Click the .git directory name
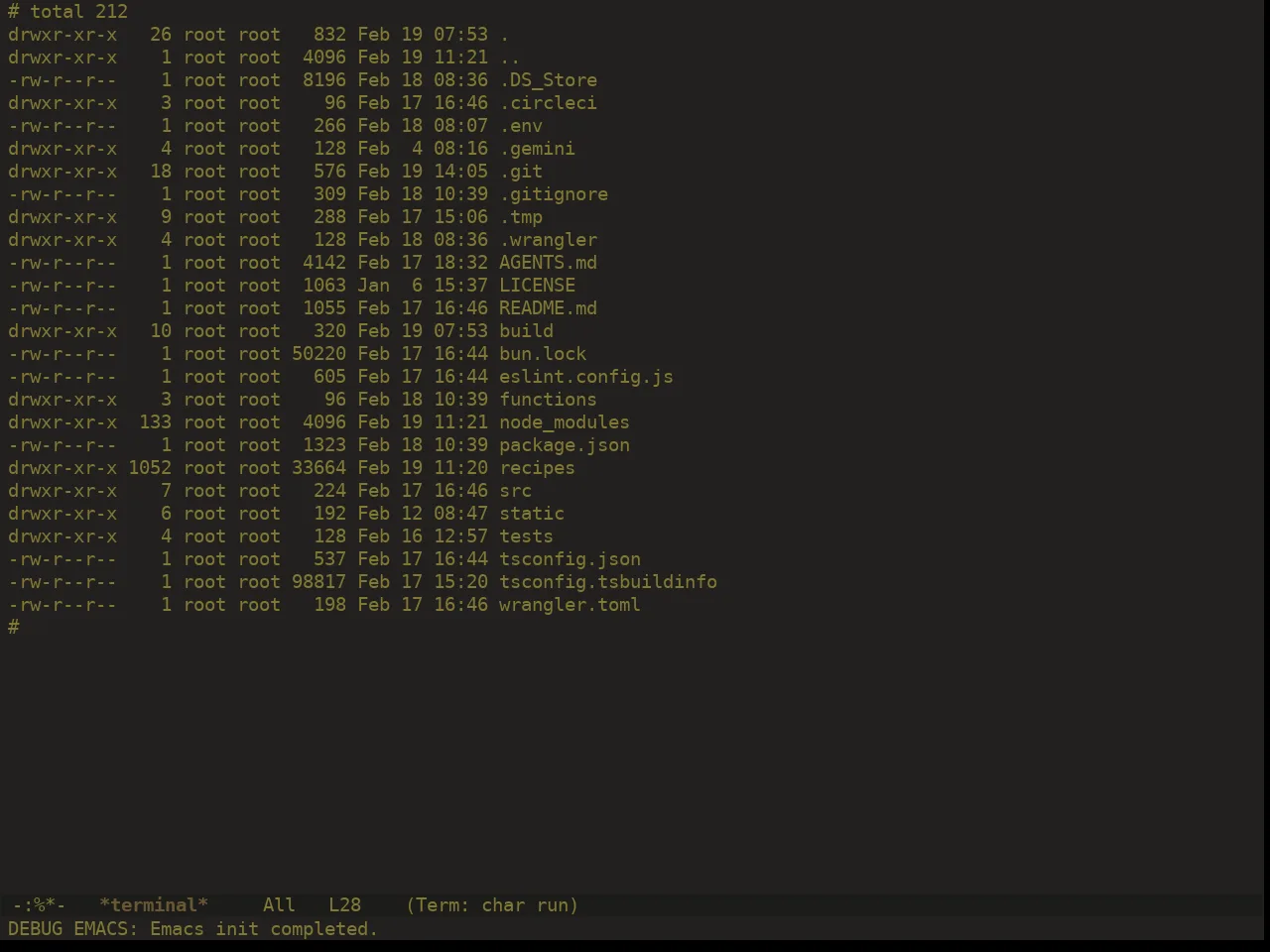Screen dimensions: 1270x952 click(x=521, y=172)
